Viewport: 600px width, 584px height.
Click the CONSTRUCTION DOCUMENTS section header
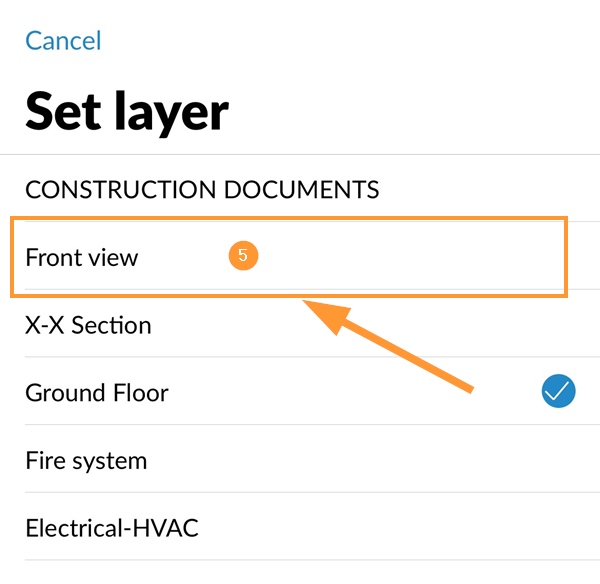click(x=202, y=189)
